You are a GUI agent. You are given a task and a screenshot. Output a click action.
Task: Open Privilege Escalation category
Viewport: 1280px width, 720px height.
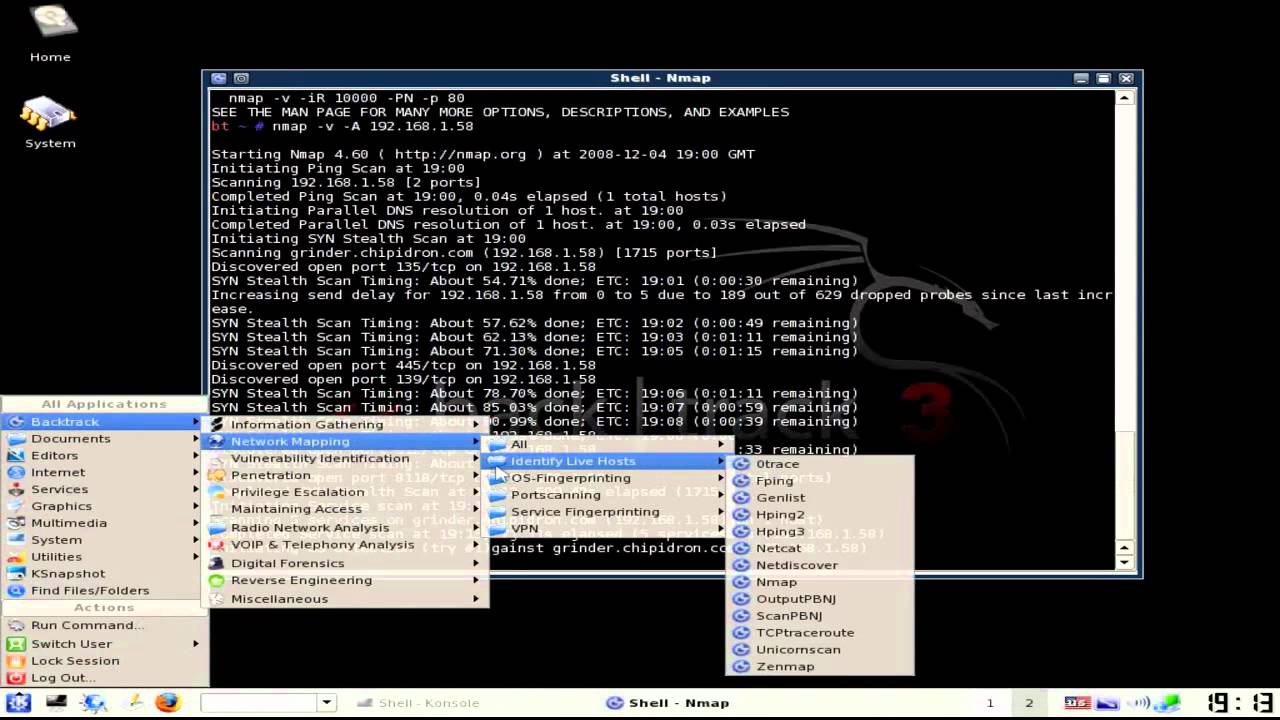pos(345,493)
